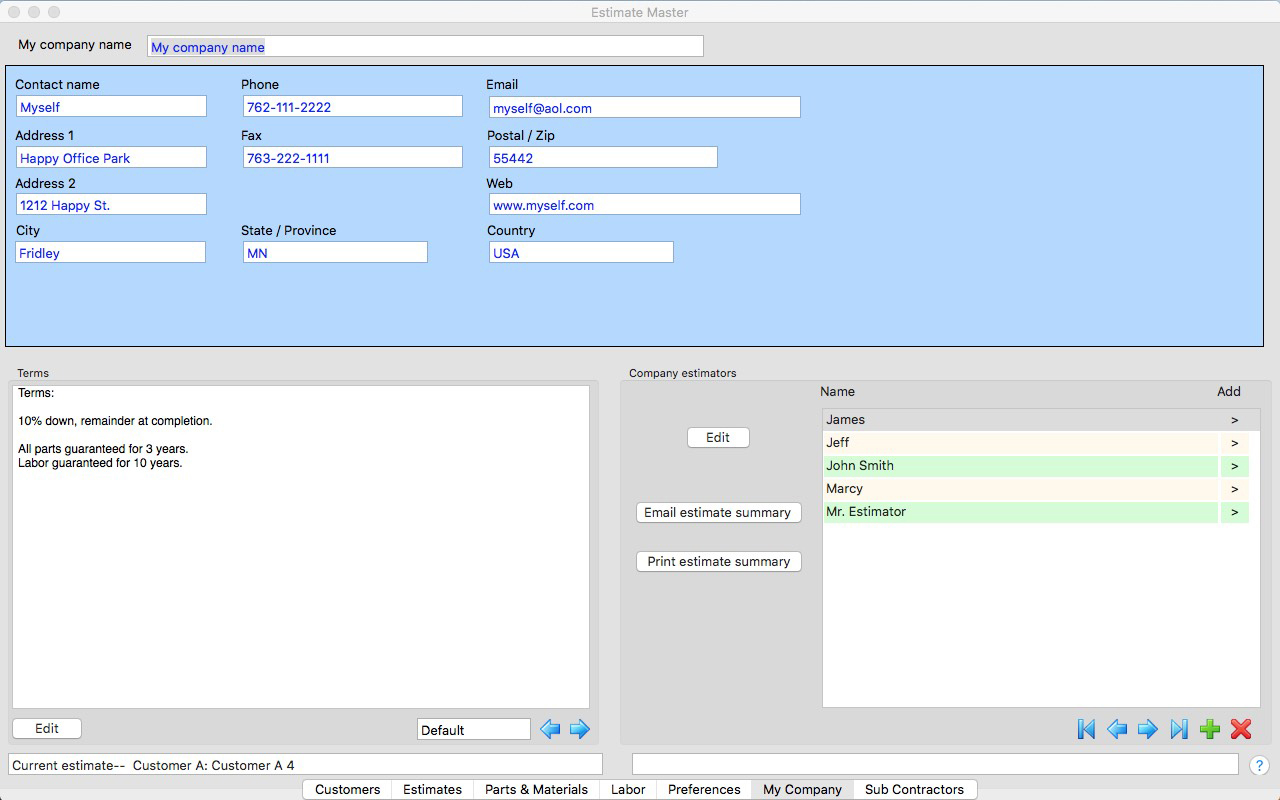
Task: Go to next estimator with right arrow
Action: point(1148,729)
